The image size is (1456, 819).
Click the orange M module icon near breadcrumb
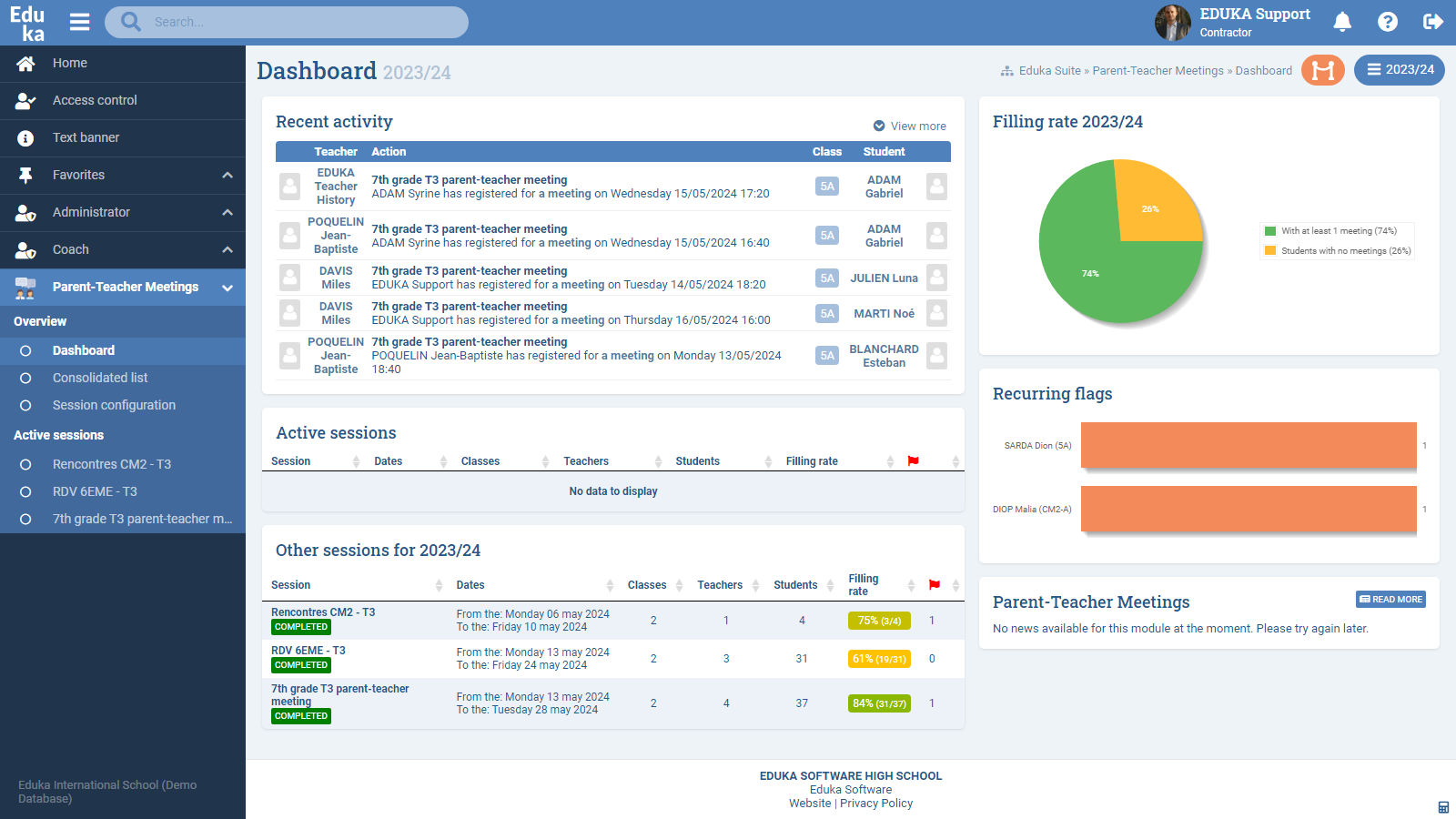[x=1323, y=70]
